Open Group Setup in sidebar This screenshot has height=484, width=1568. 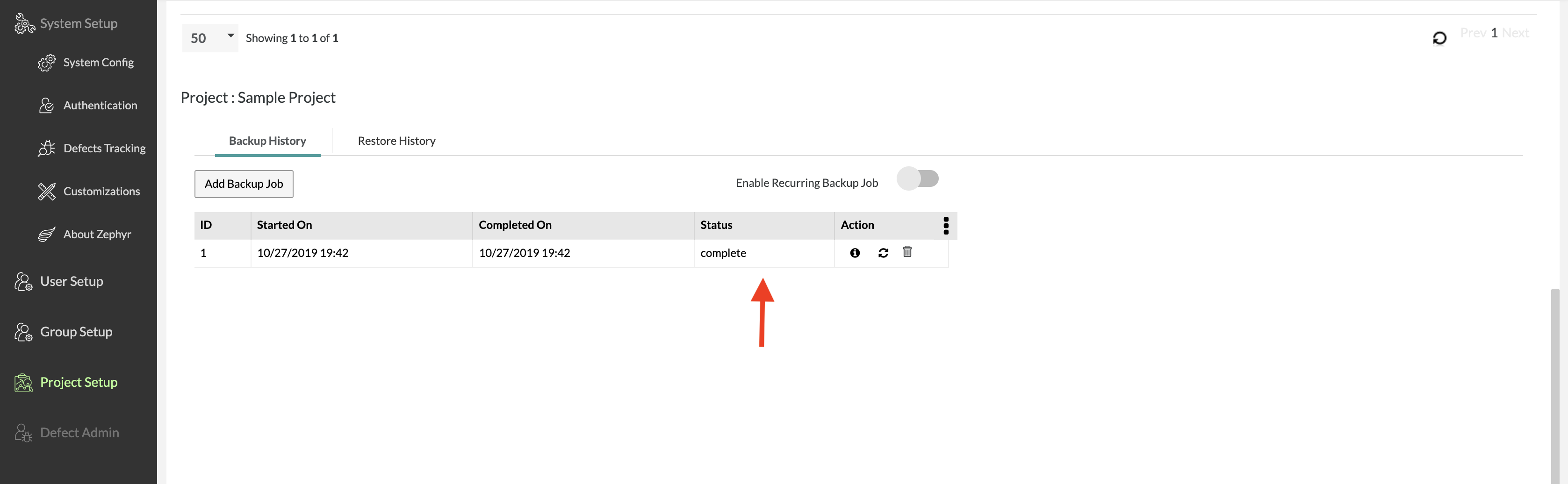point(75,332)
